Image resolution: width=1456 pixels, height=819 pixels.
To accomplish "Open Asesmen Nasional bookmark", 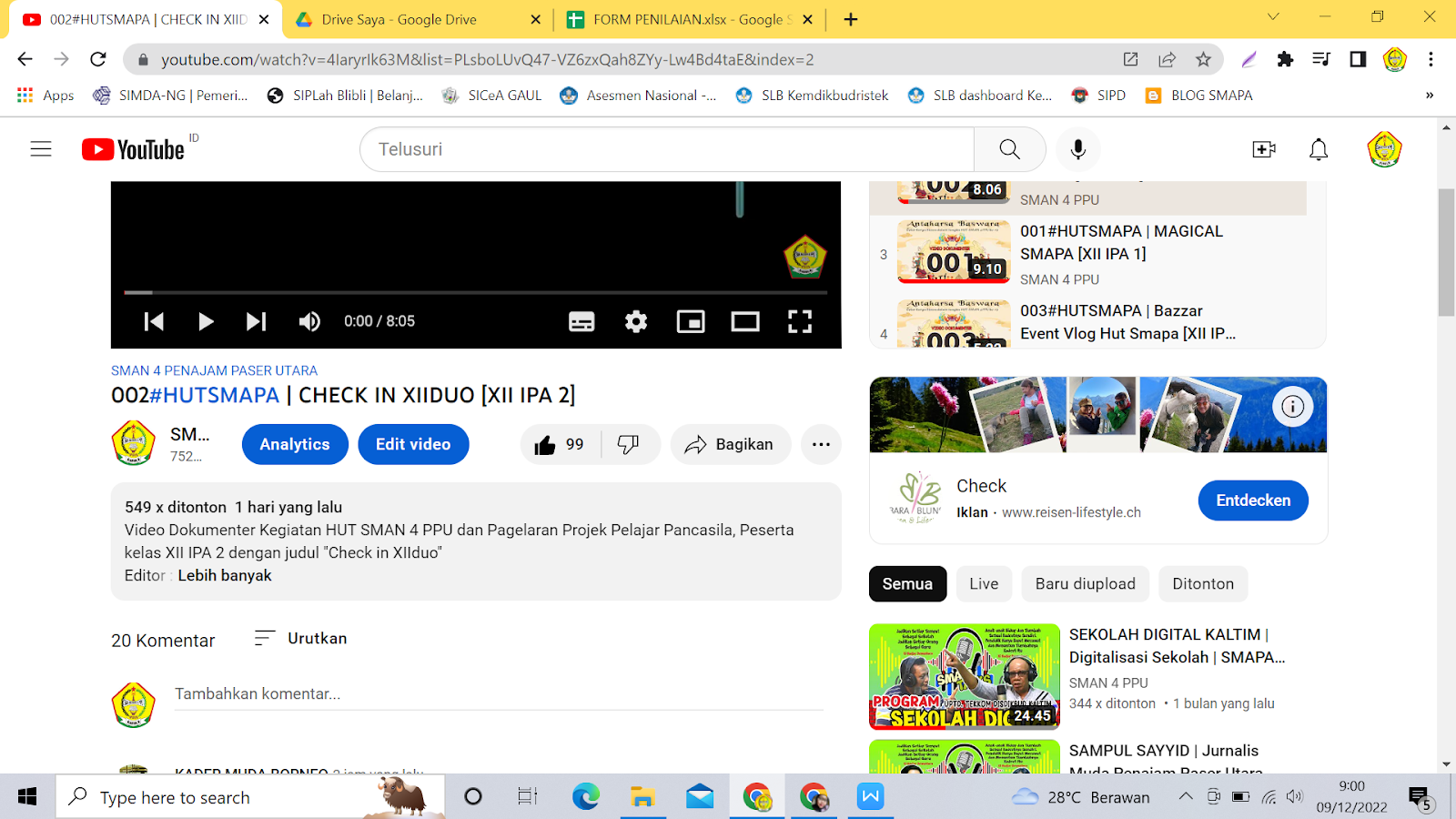I will point(638,96).
